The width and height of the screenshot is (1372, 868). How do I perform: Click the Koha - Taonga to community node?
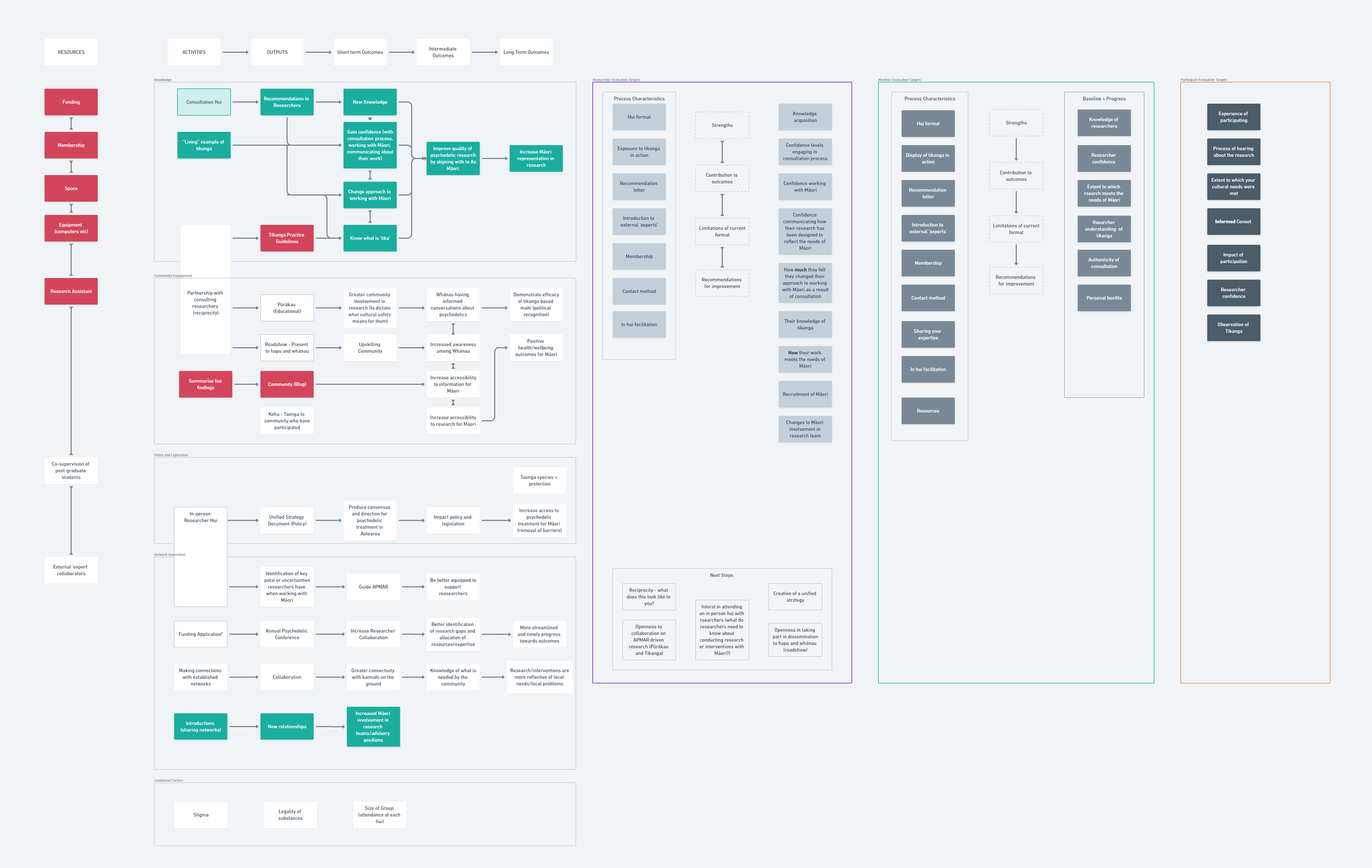point(287,421)
